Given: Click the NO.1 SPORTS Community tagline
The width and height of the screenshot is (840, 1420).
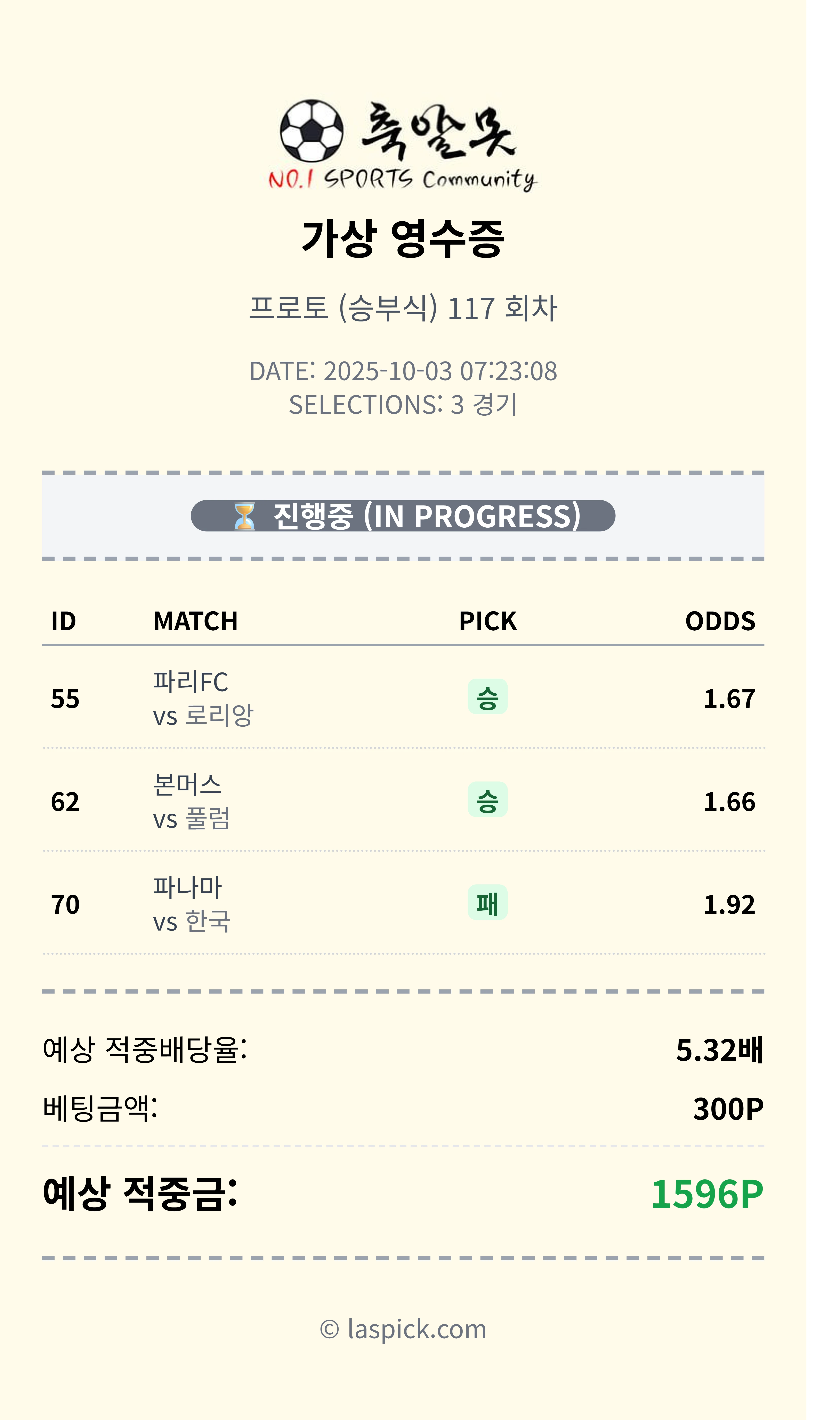Looking at the screenshot, I should coord(402,180).
